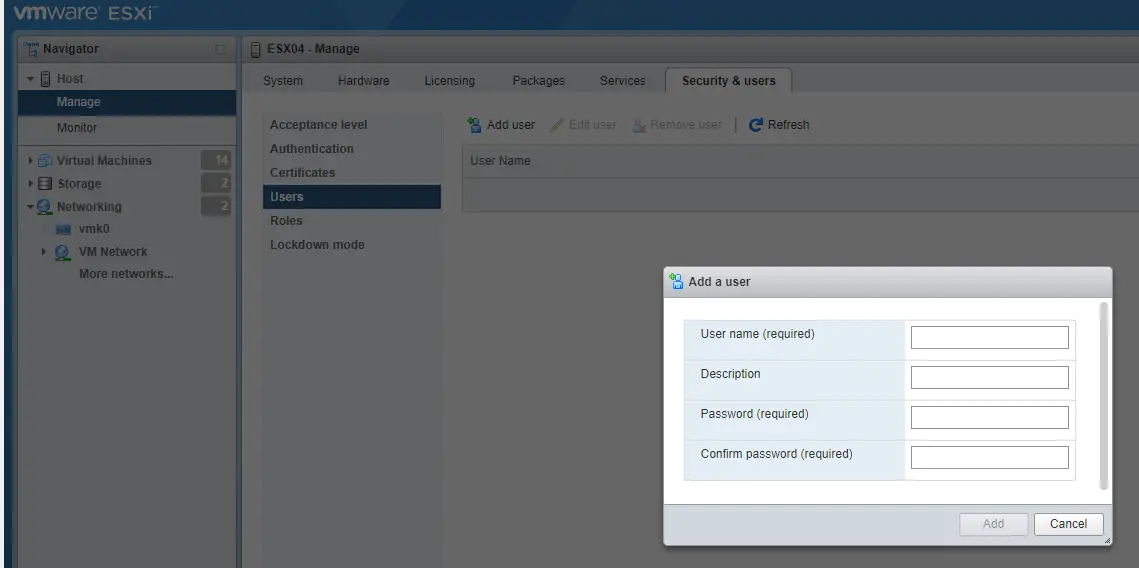Collapse the Navigator panel using its minimize icon
The width and height of the screenshot is (1139, 568).
click(221, 49)
